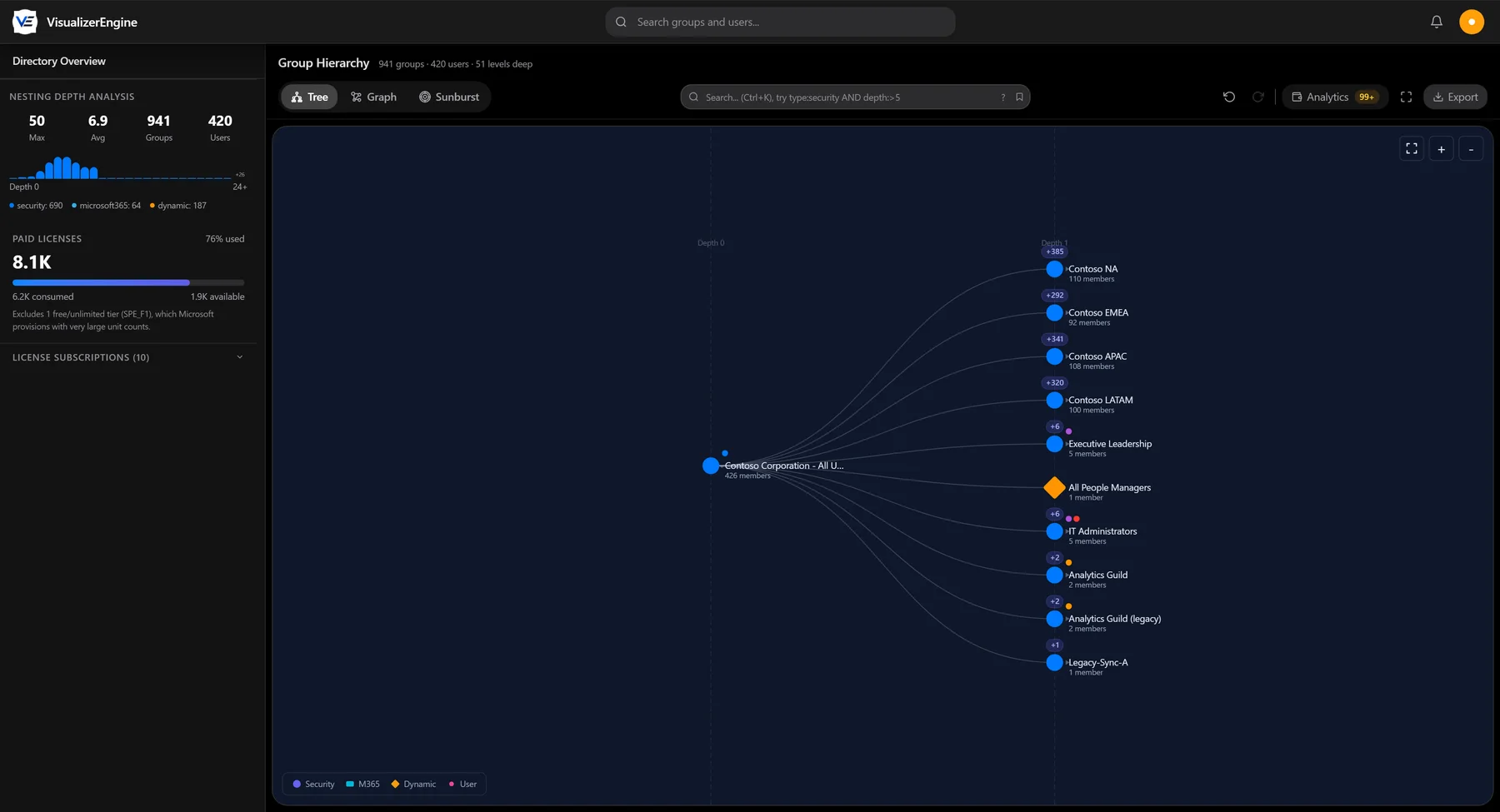Click the redo arrow icon
1500x812 pixels.
click(1258, 97)
